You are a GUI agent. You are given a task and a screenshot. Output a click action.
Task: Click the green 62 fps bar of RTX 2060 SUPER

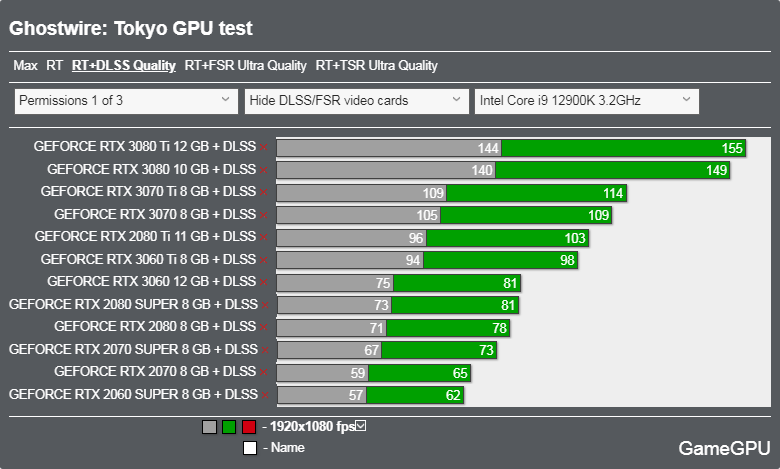pos(415,395)
